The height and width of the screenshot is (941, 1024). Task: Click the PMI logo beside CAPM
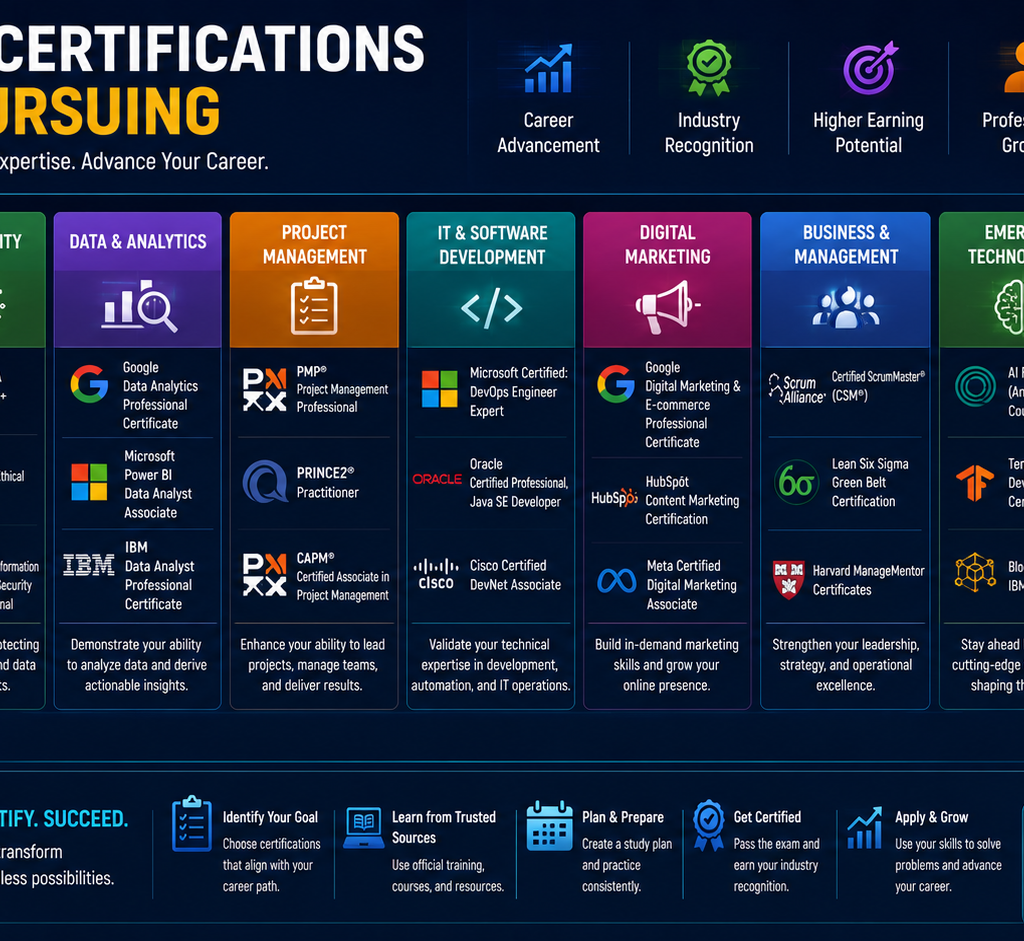264,575
